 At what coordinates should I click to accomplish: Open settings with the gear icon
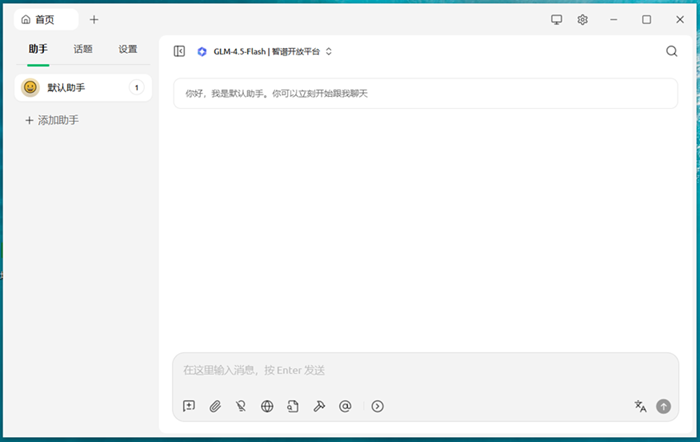tap(583, 19)
